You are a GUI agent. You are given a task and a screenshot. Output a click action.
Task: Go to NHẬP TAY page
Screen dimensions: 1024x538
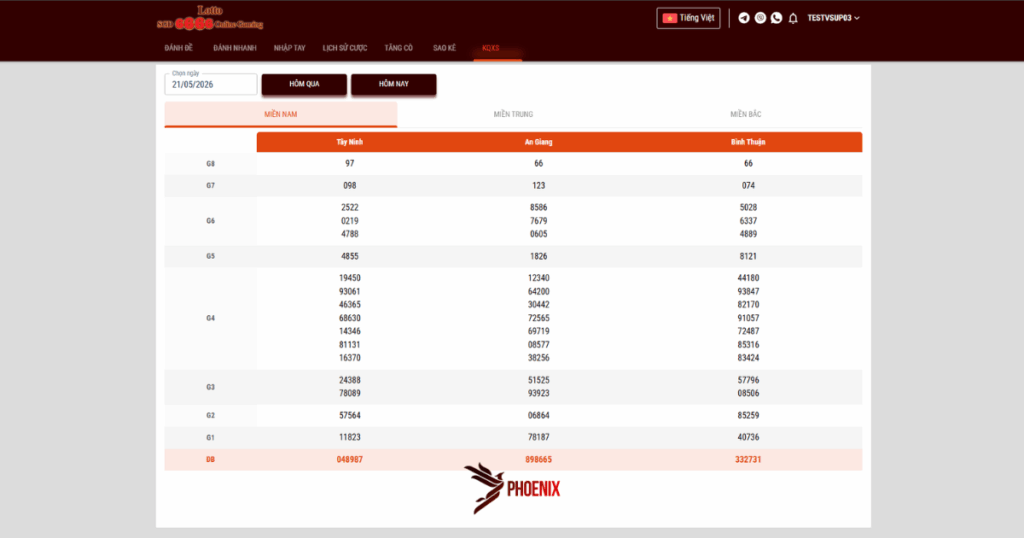pos(289,48)
